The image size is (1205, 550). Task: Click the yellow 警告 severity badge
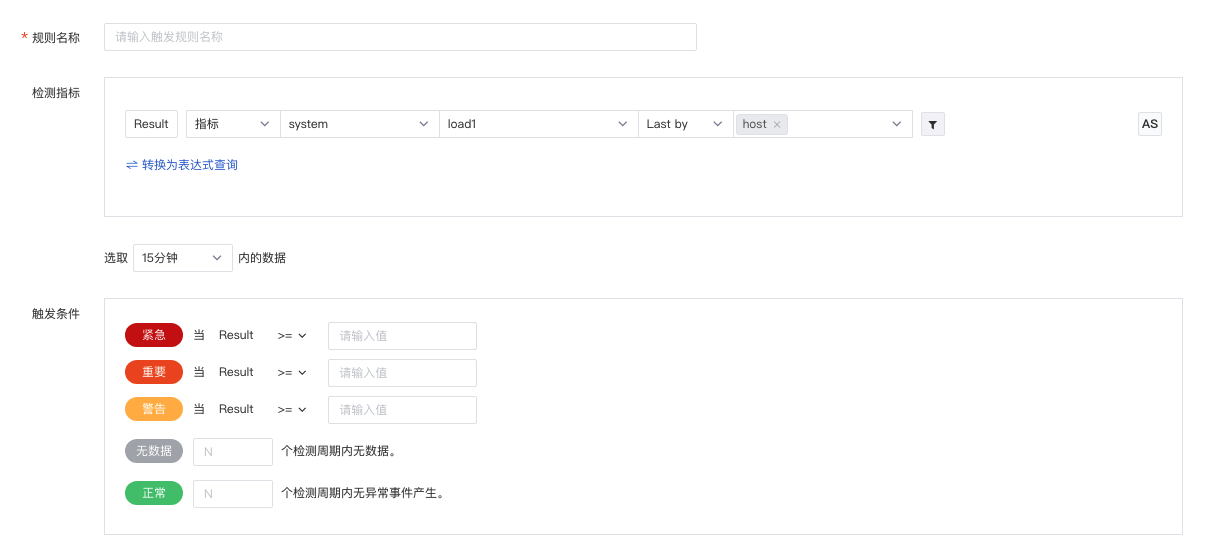[x=154, y=409]
